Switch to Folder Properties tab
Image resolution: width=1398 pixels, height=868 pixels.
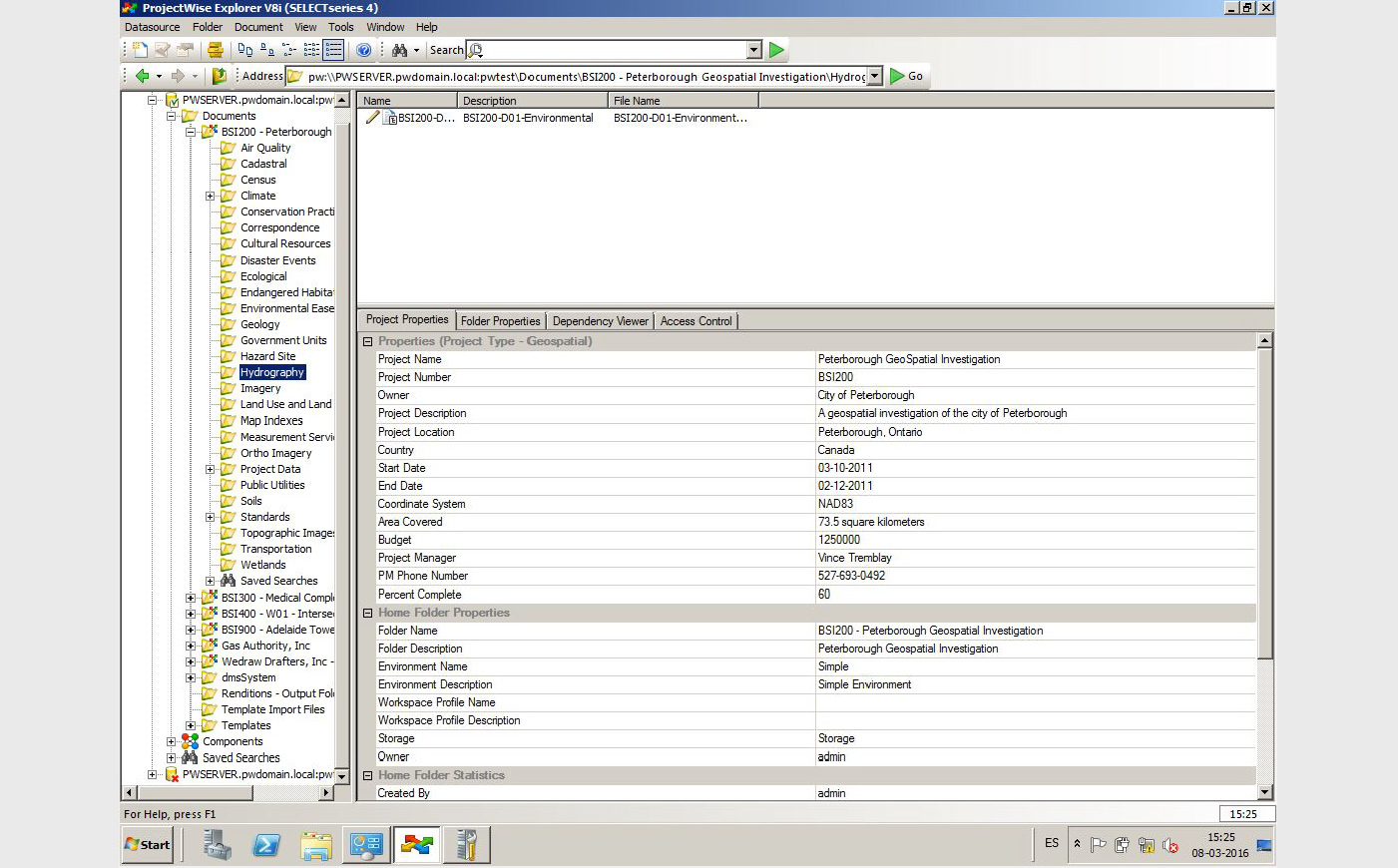click(x=500, y=321)
